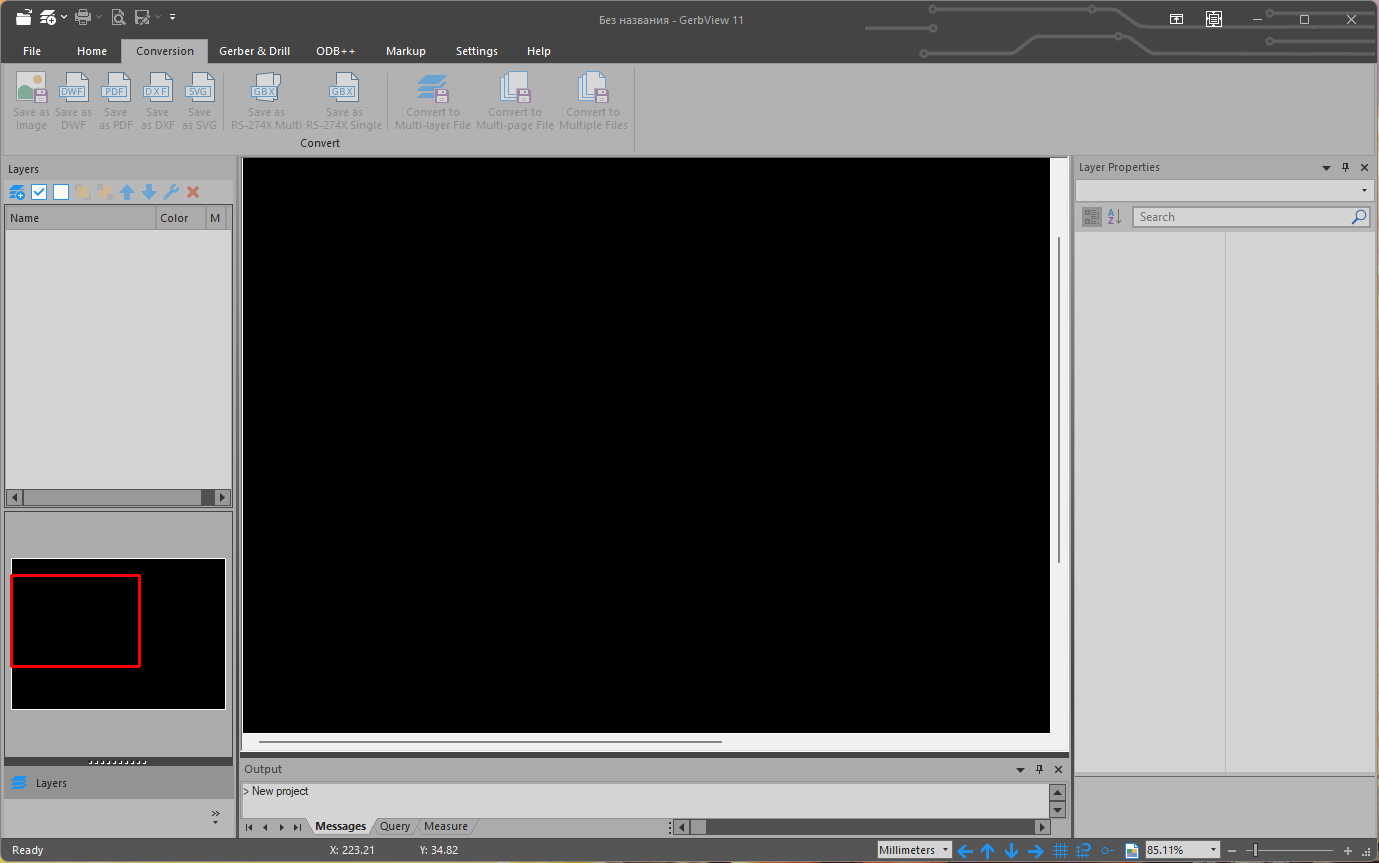Click Save as RS-274X Multi button

[266, 101]
